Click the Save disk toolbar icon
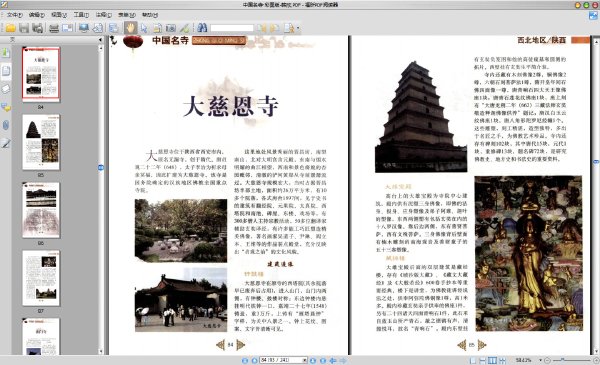Screen dimensions: 600x365 pyautogui.click(x=24, y=28)
